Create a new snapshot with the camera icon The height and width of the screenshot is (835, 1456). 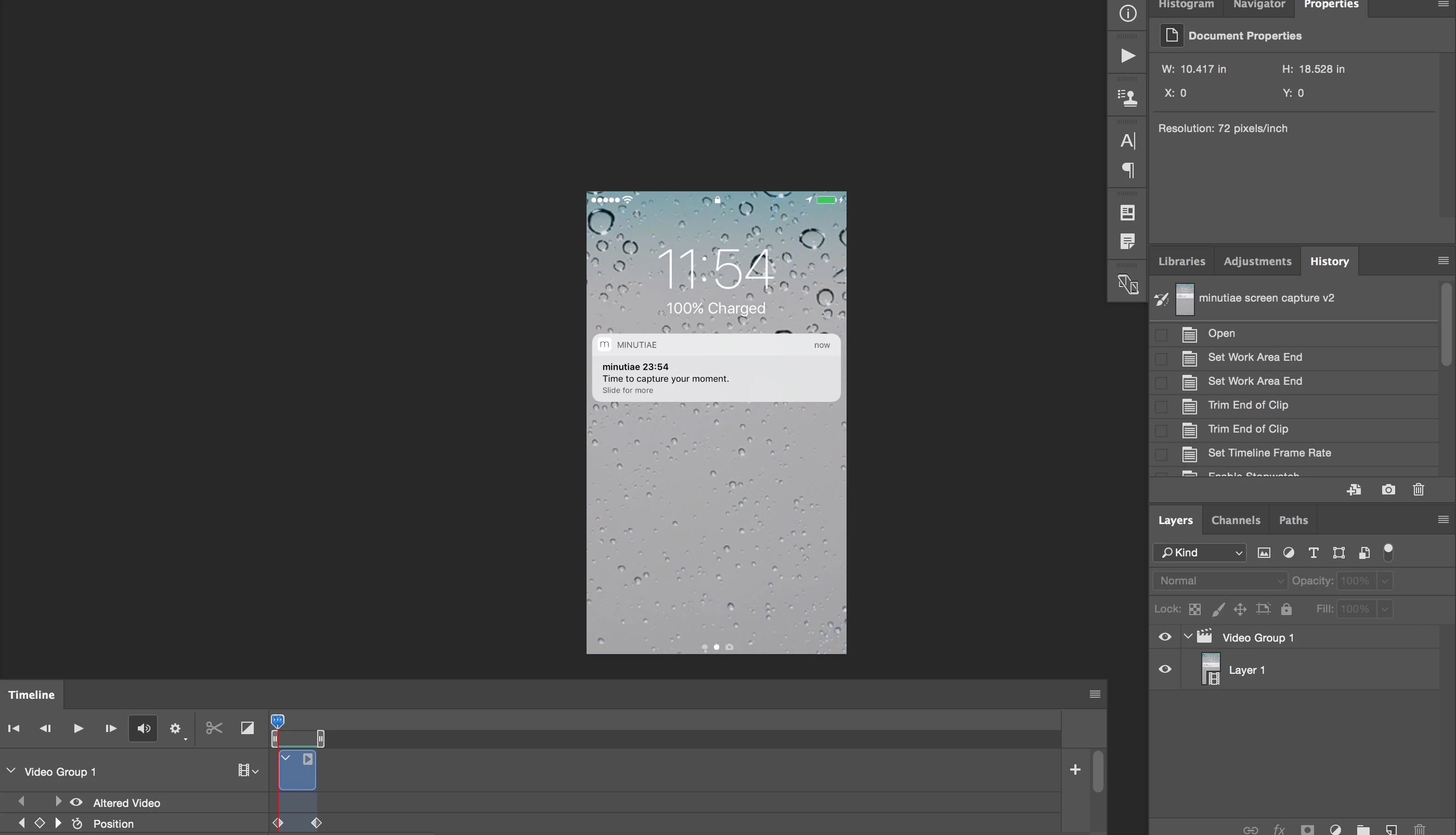[x=1388, y=490]
